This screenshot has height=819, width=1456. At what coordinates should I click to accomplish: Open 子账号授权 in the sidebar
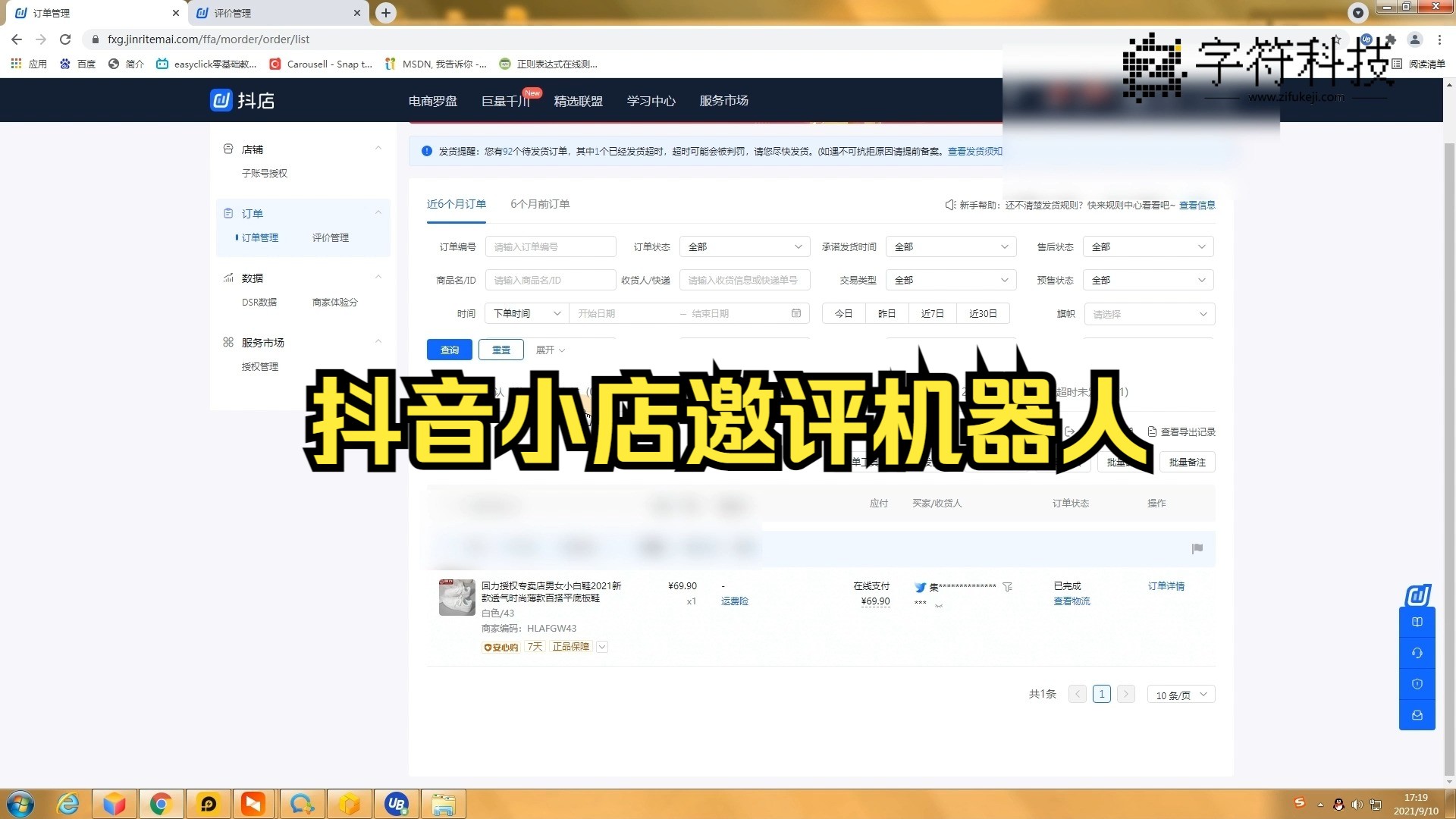[x=264, y=174]
